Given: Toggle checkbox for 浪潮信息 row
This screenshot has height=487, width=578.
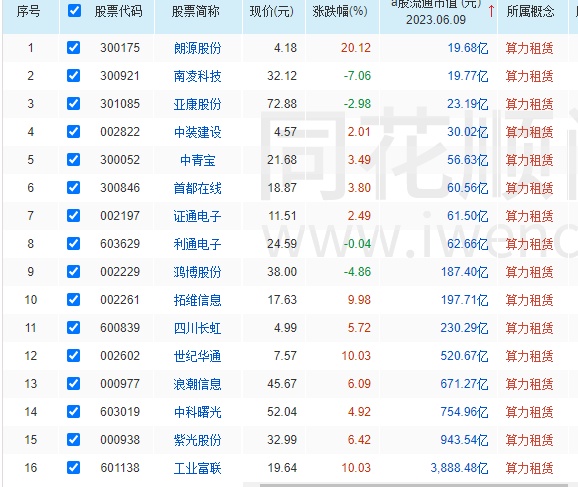Looking at the screenshot, I should point(73,384).
